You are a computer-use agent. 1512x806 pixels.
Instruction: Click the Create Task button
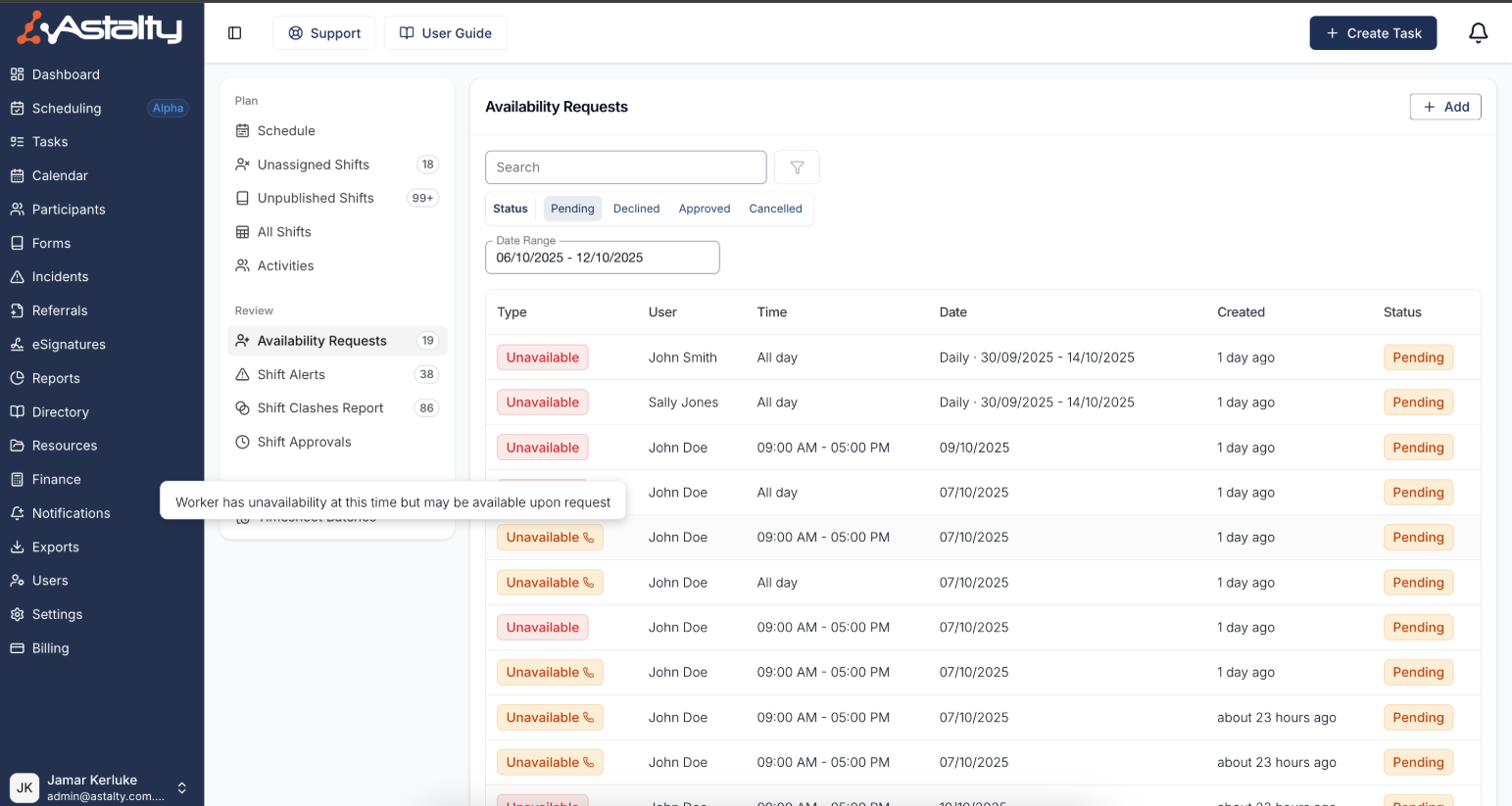pyautogui.click(x=1372, y=33)
